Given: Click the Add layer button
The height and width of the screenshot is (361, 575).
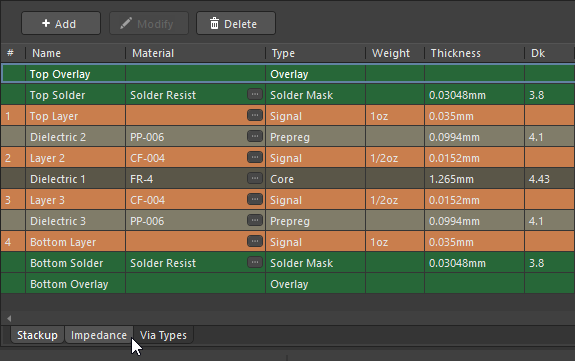Looking at the screenshot, I should point(61,23).
